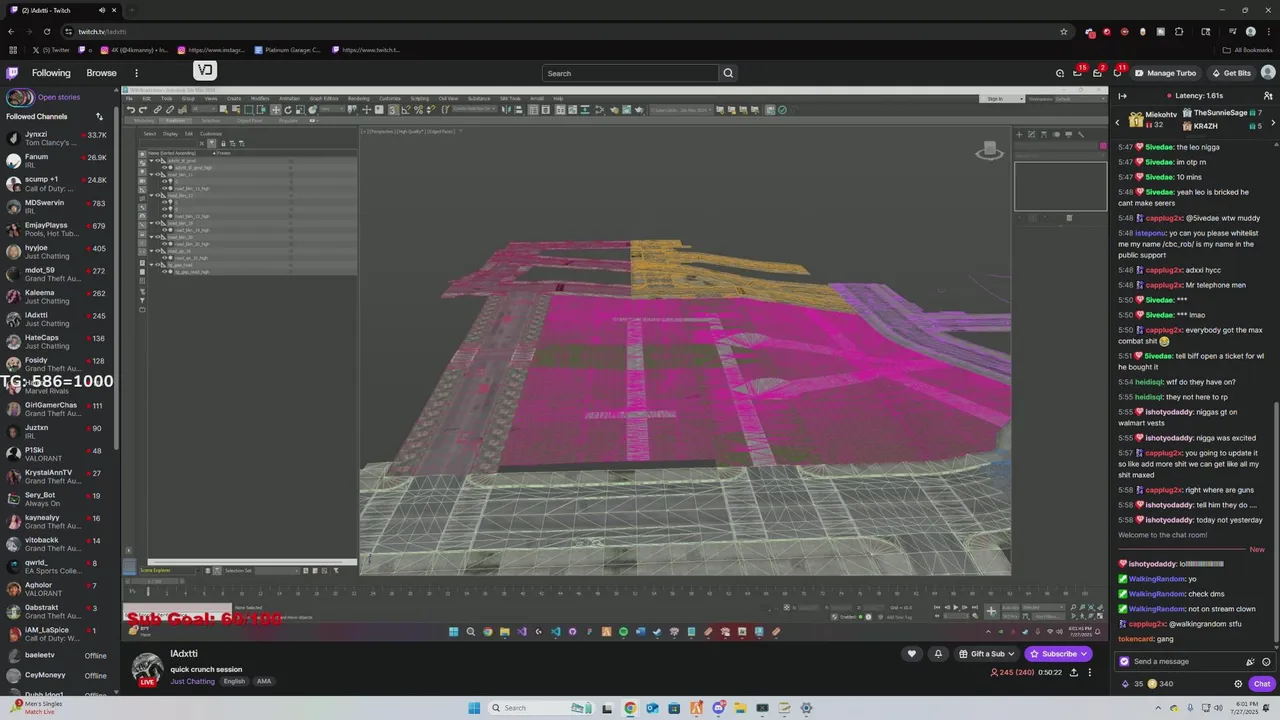Open the Scripting menu
1280x720 pixels.
(x=420, y=99)
